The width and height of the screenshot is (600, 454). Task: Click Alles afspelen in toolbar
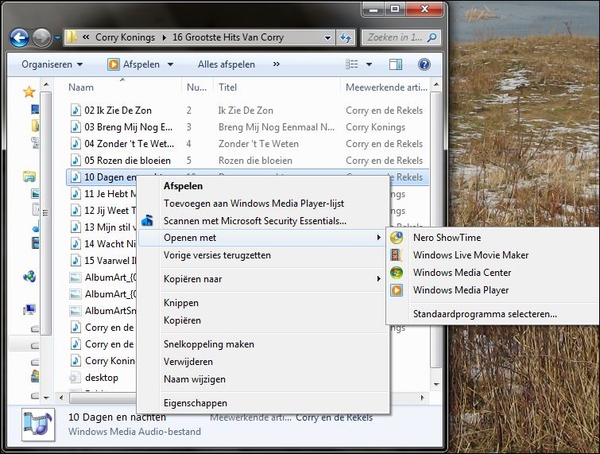click(226, 64)
